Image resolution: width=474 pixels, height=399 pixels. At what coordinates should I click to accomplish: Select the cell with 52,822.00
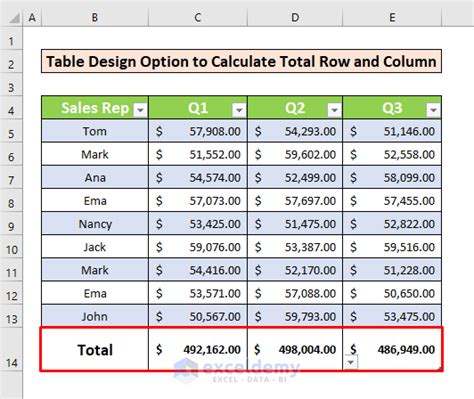coord(392,224)
